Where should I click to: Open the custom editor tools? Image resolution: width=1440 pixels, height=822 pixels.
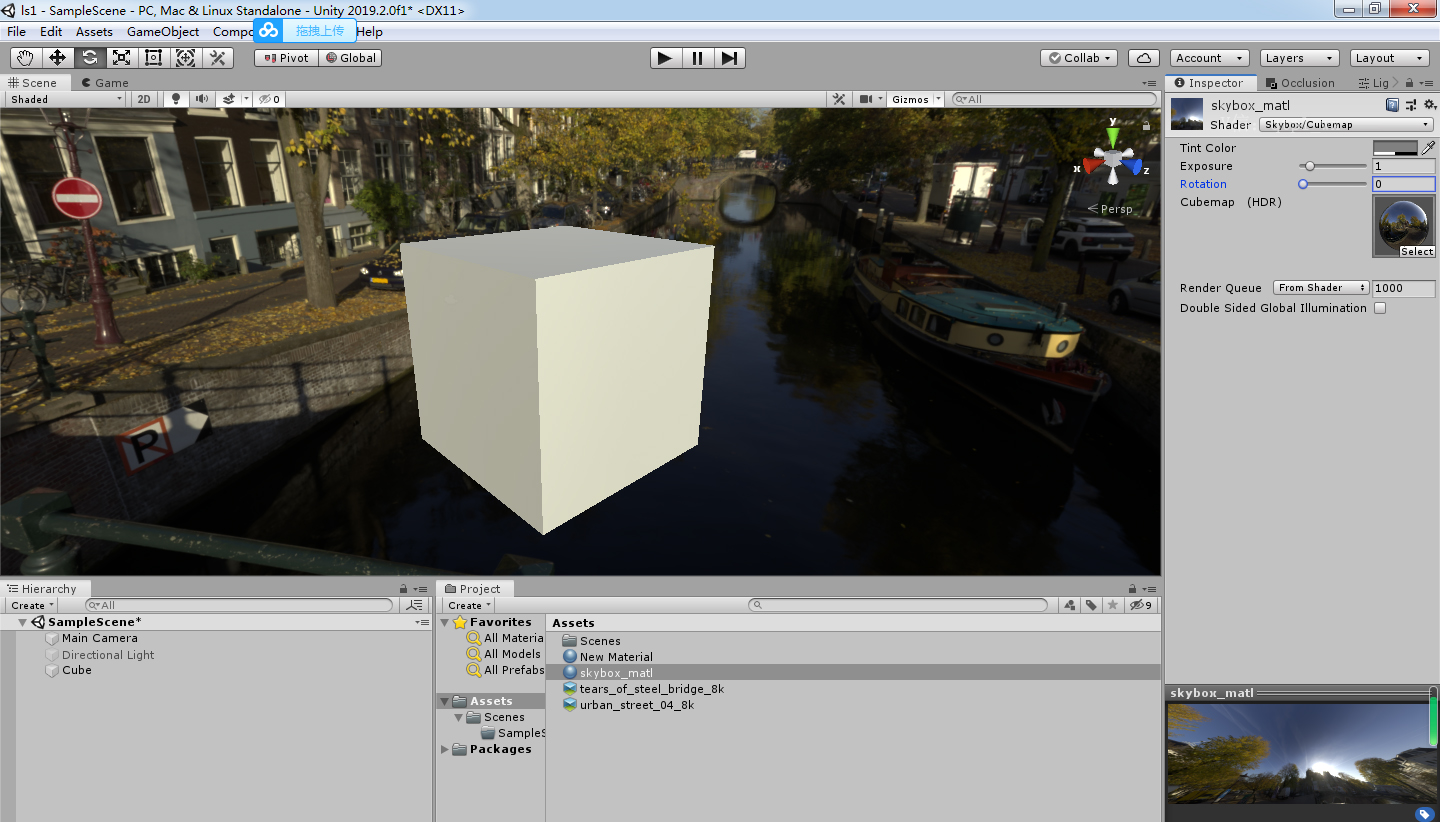pyautogui.click(x=217, y=58)
